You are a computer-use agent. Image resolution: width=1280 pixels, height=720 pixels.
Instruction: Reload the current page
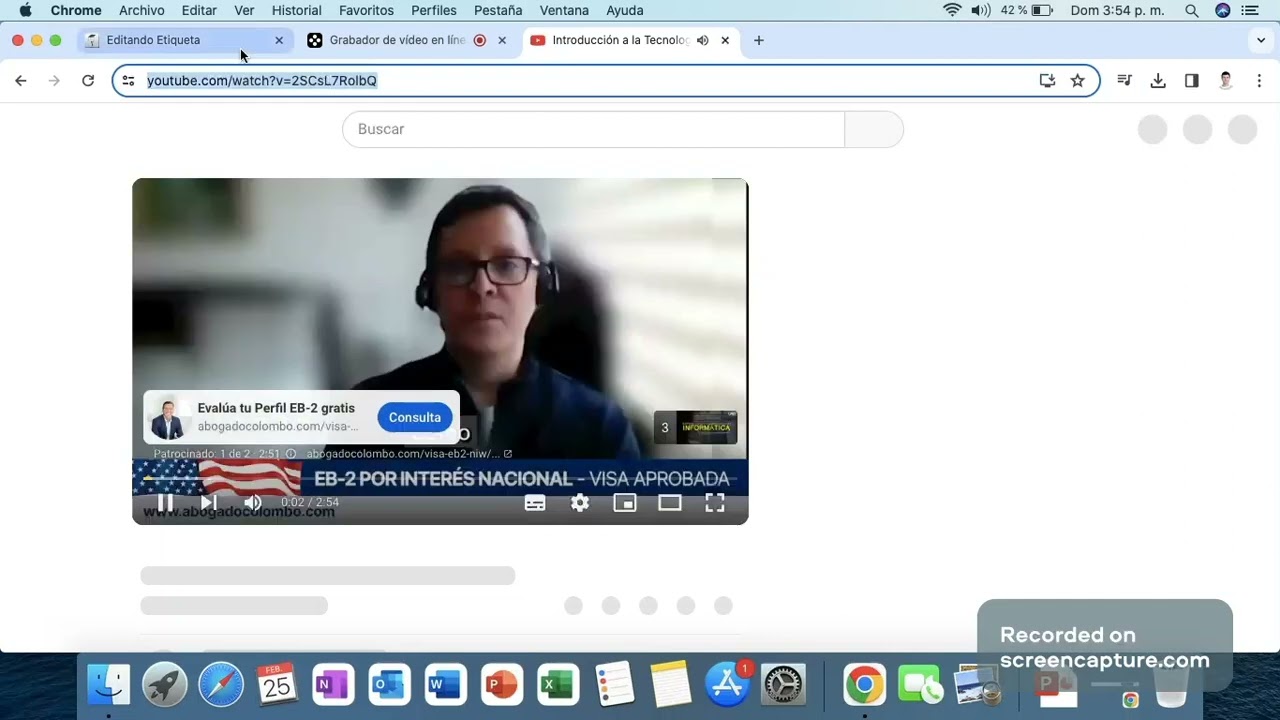tap(88, 81)
